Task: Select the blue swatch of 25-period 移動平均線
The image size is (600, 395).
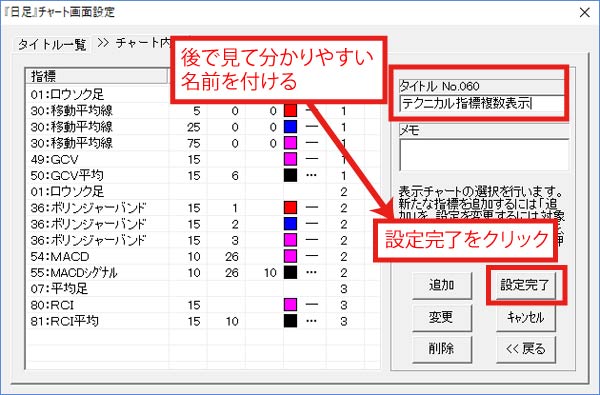Action: coord(290,127)
